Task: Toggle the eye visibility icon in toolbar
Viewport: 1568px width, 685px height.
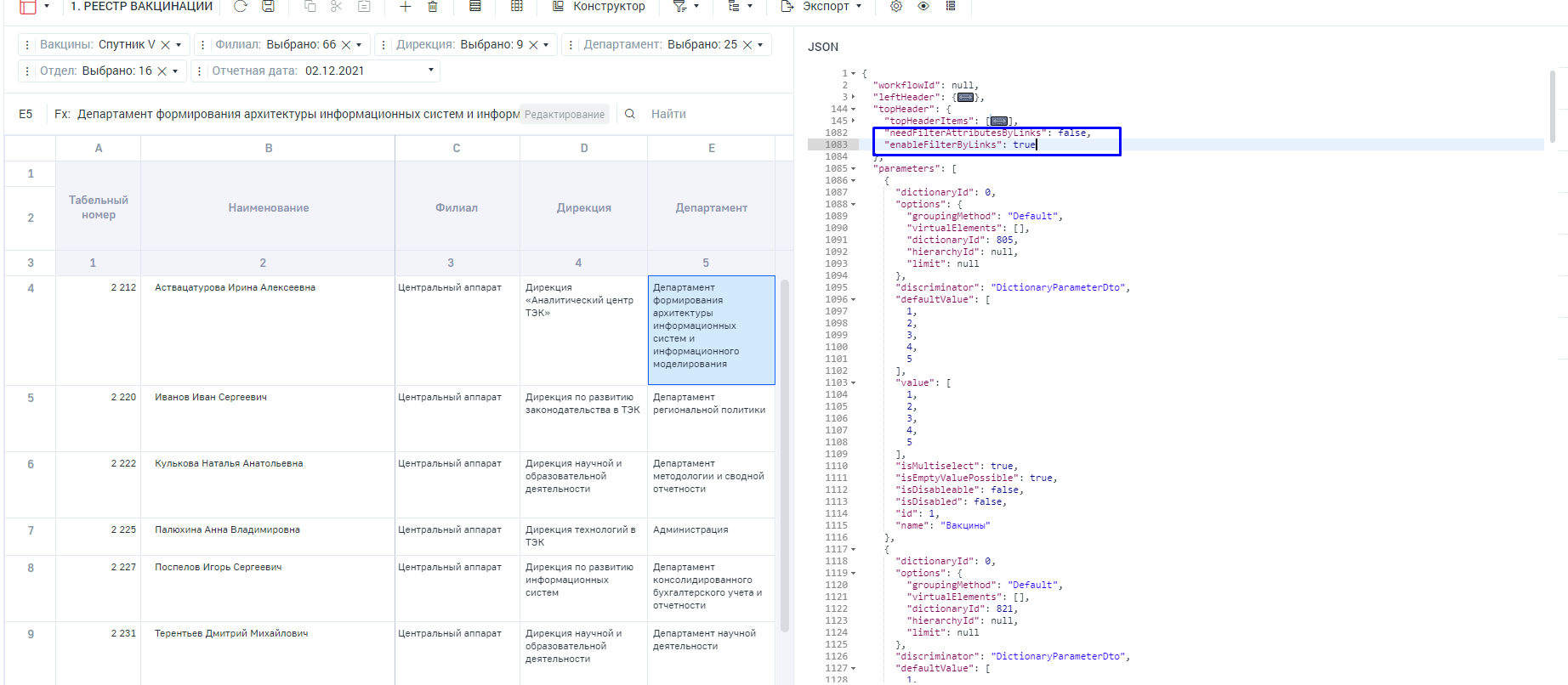Action: click(923, 6)
